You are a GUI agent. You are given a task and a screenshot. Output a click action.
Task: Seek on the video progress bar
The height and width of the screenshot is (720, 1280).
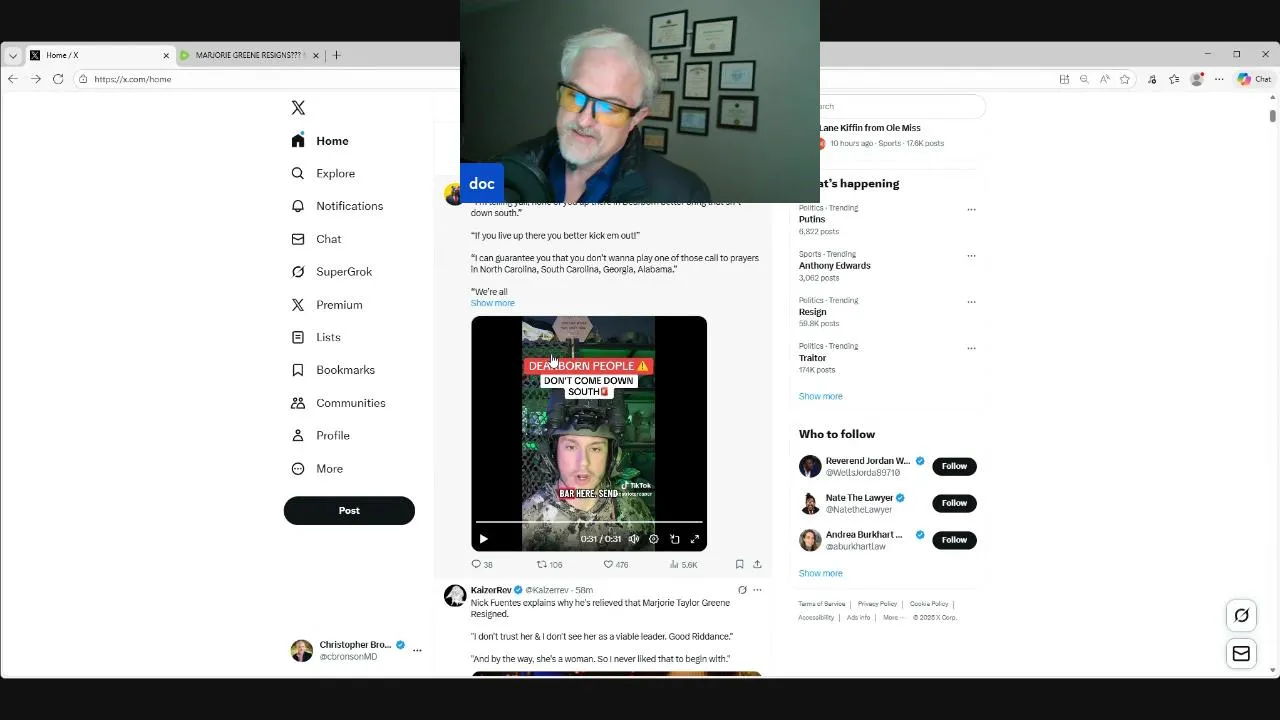pyautogui.click(x=589, y=522)
